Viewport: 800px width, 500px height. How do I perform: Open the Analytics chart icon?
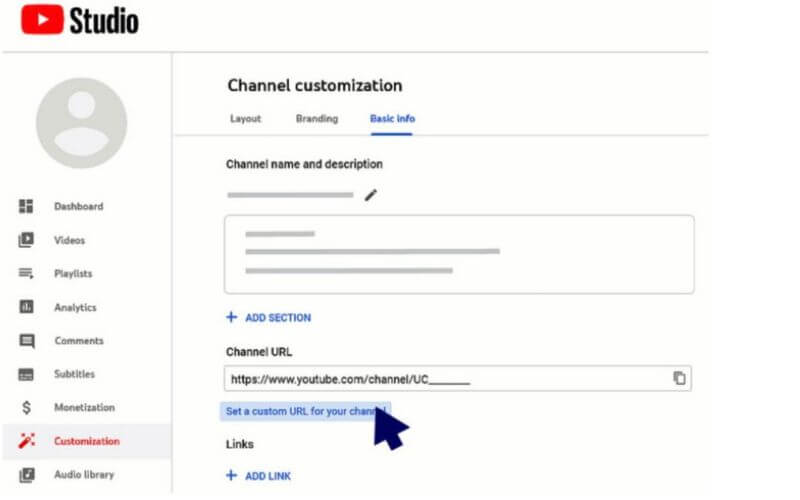click(27, 308)
